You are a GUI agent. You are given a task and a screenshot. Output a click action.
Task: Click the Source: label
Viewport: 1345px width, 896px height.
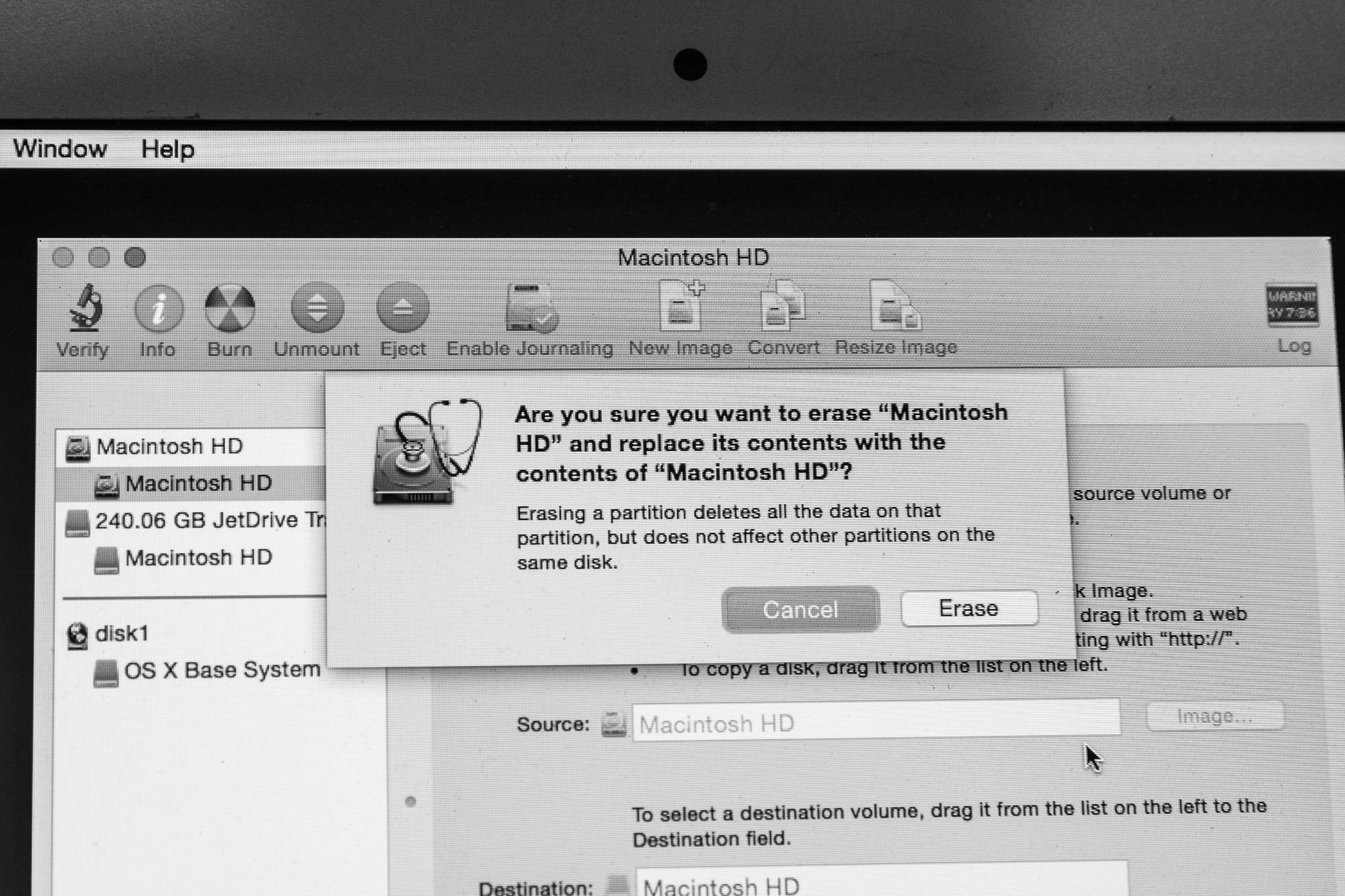click(553, 725)
